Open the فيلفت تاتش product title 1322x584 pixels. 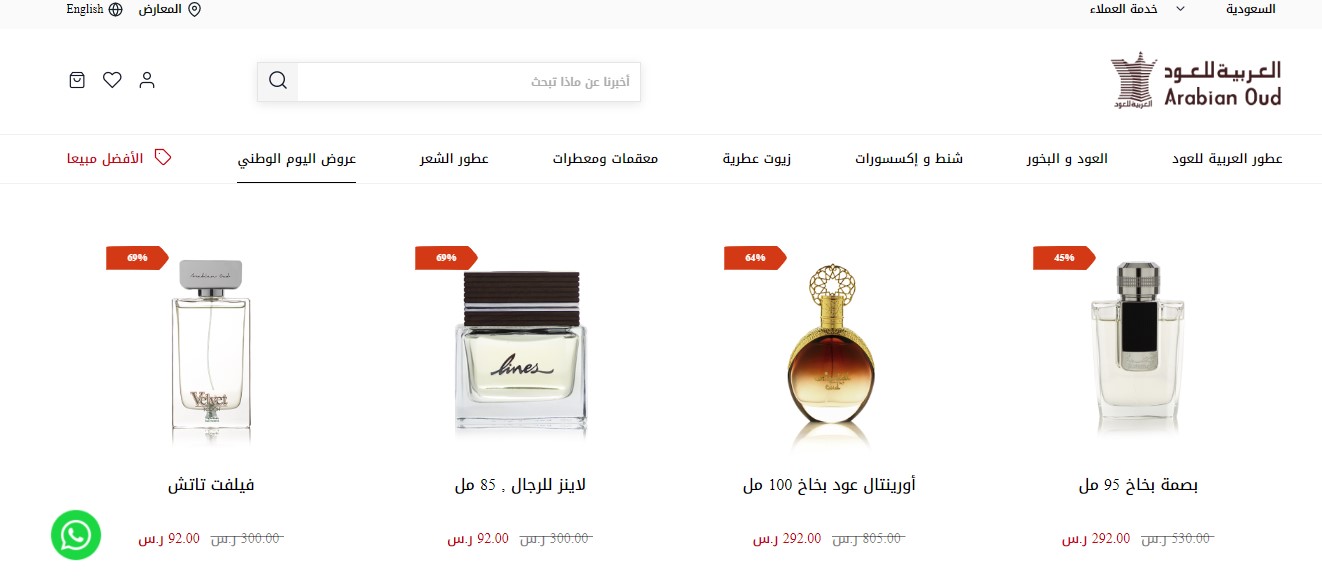coord(211,485)
